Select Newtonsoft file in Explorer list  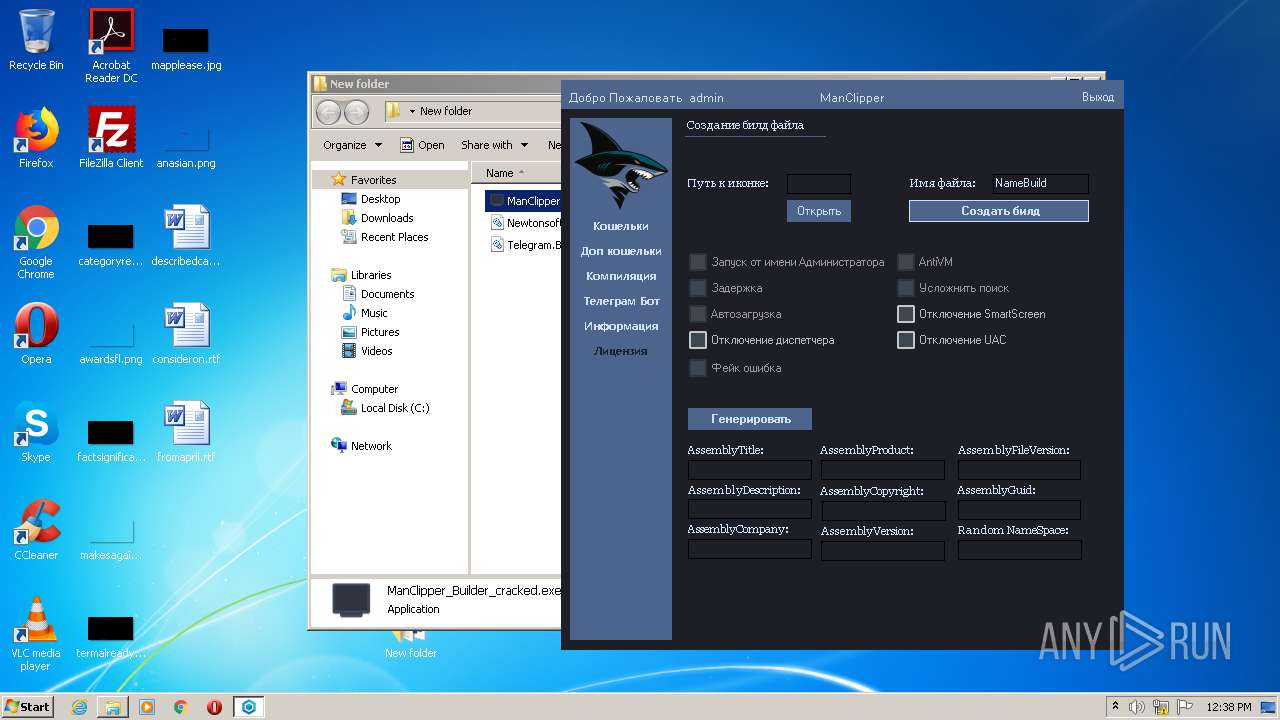point(526,223)
